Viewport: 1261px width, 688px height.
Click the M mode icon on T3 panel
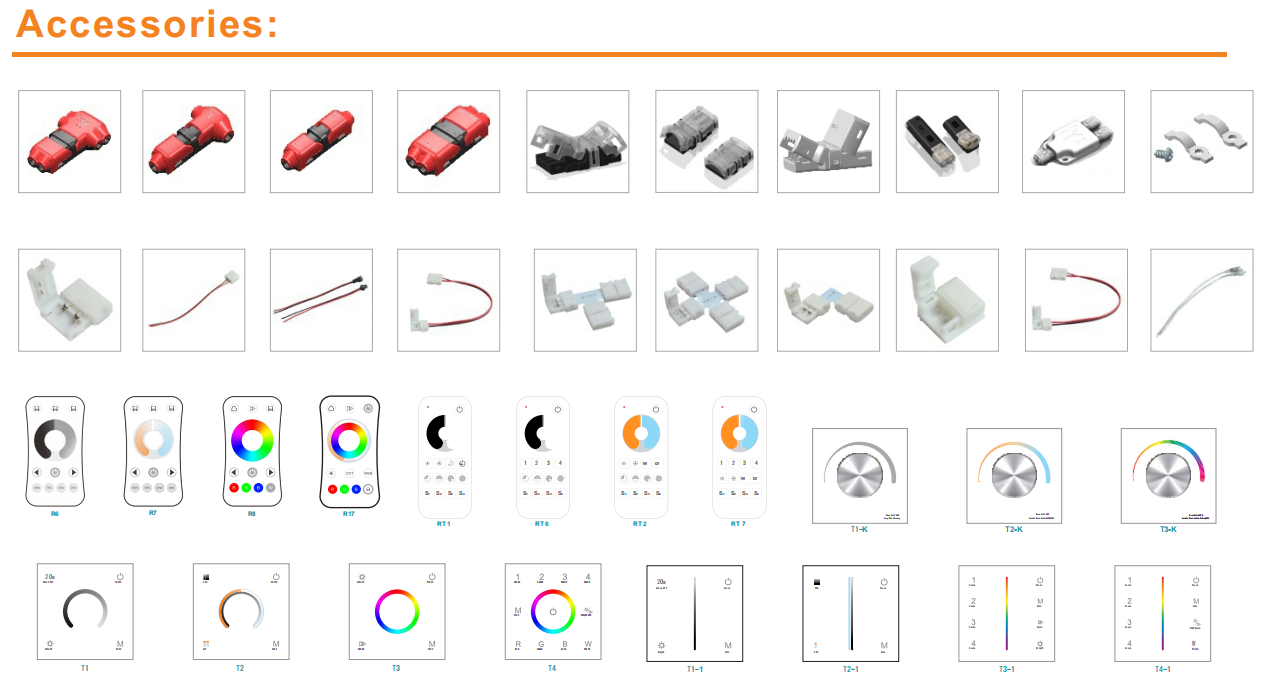(432, 644)
